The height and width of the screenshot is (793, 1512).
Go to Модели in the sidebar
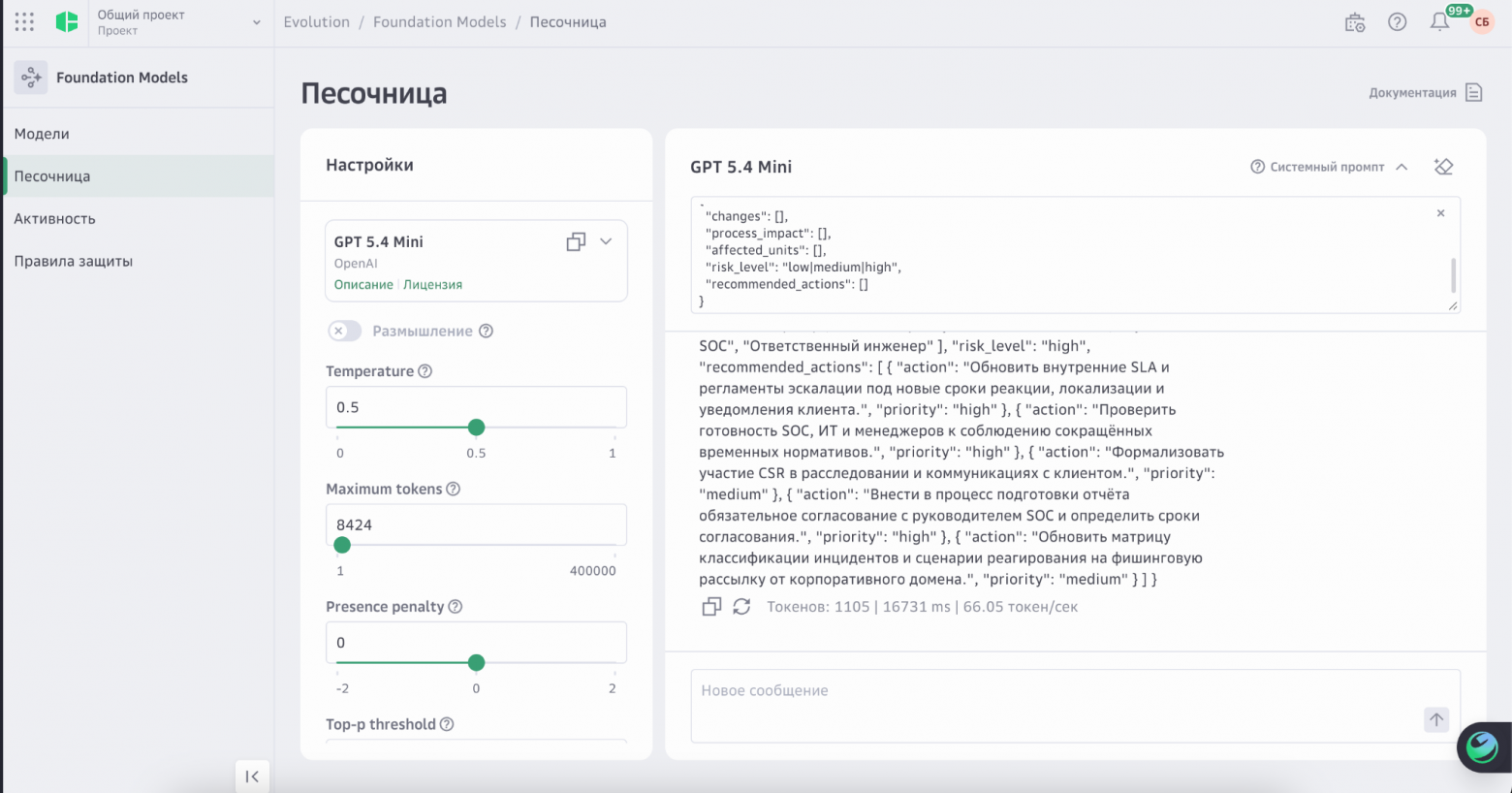pyautogui.click(x=42, y=134)
